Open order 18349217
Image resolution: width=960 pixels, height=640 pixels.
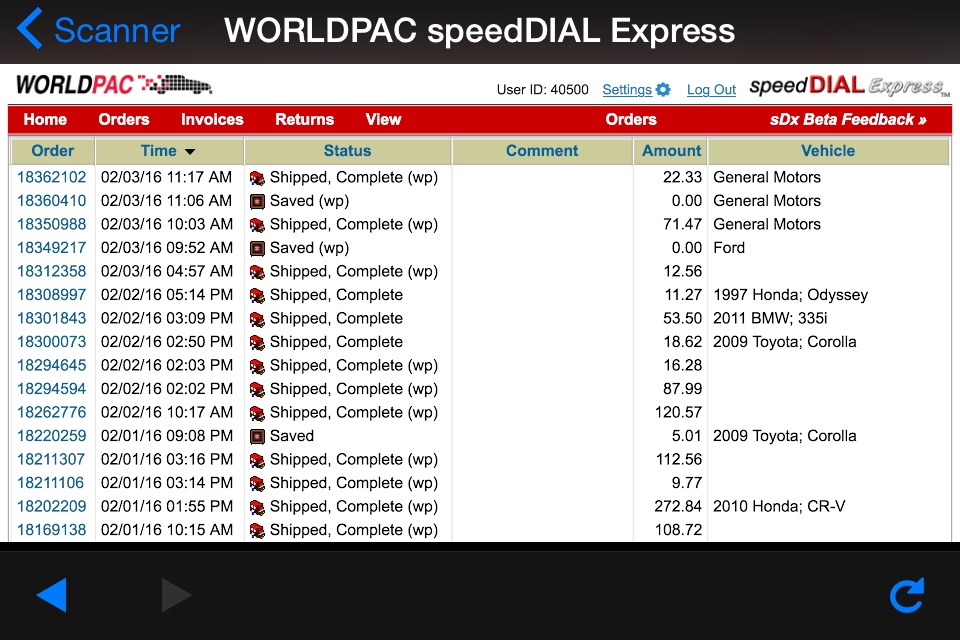[51, 248]
